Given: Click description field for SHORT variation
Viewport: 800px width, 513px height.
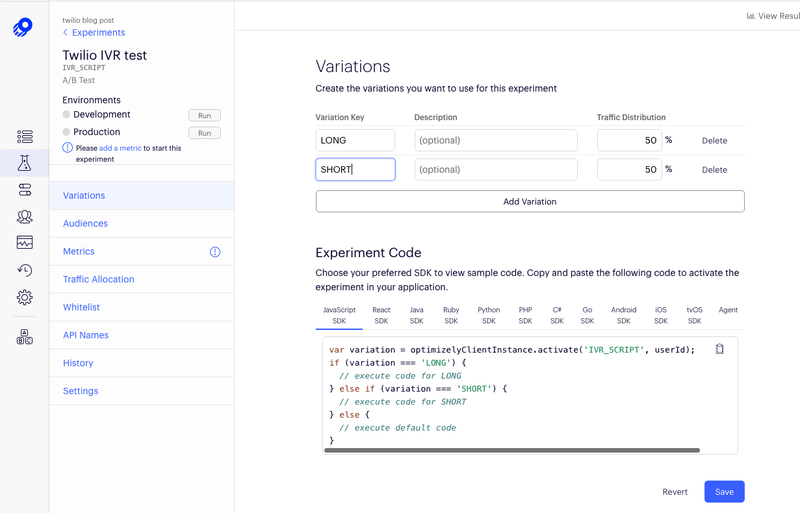Looking at the screenshot, I should [x=496, y=169].
